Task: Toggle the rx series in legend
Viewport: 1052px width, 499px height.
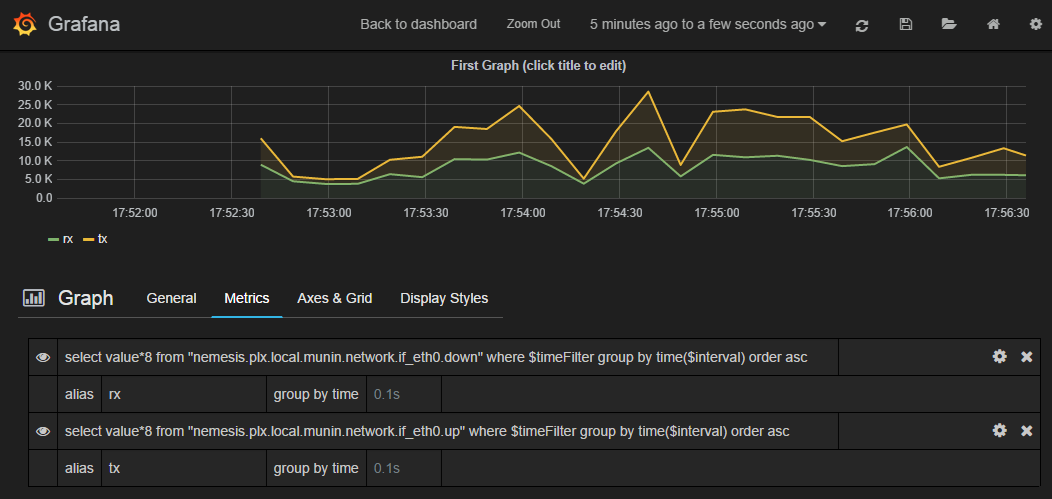Action: (68, 239)
